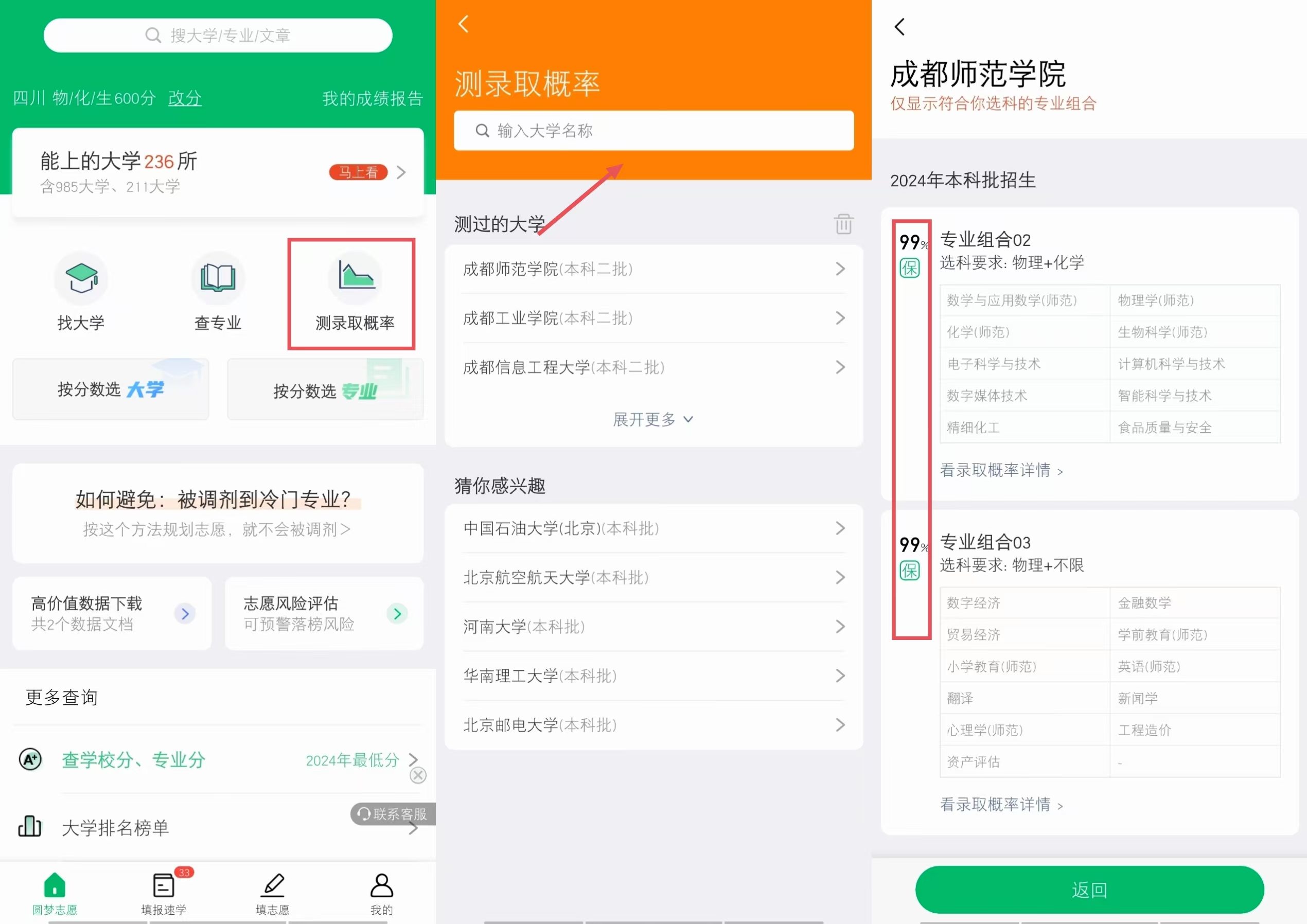1307x924 pixels.
Task: Click the 找大学 graduation cap icon
Action: click(81, 278)
